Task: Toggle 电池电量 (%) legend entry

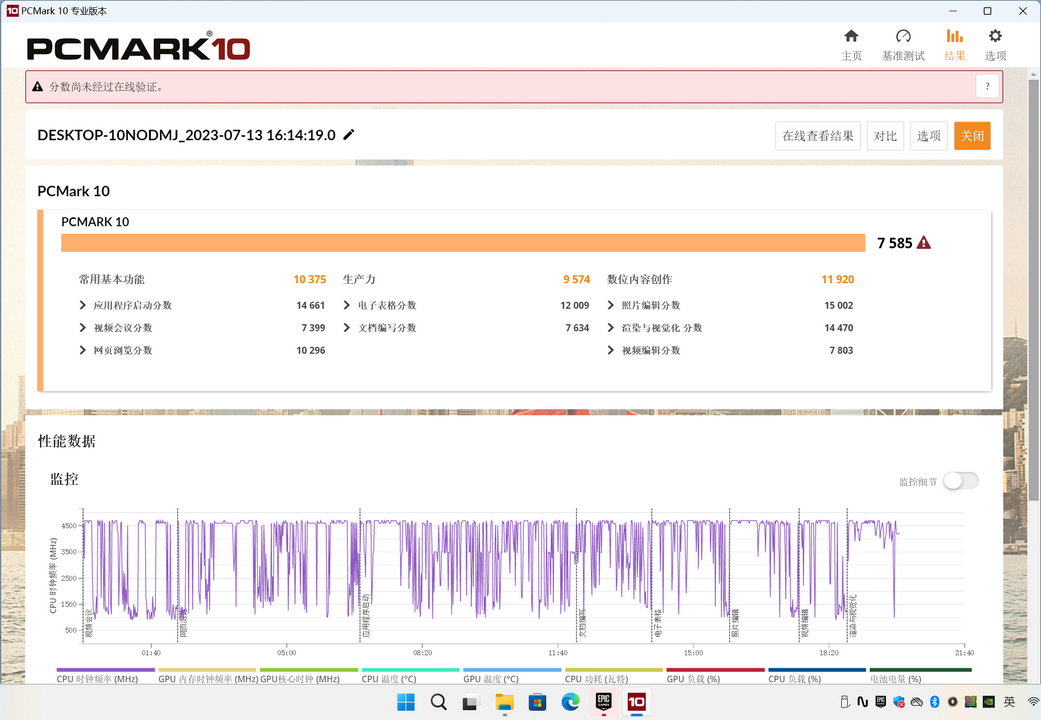Action: (920, 675)
